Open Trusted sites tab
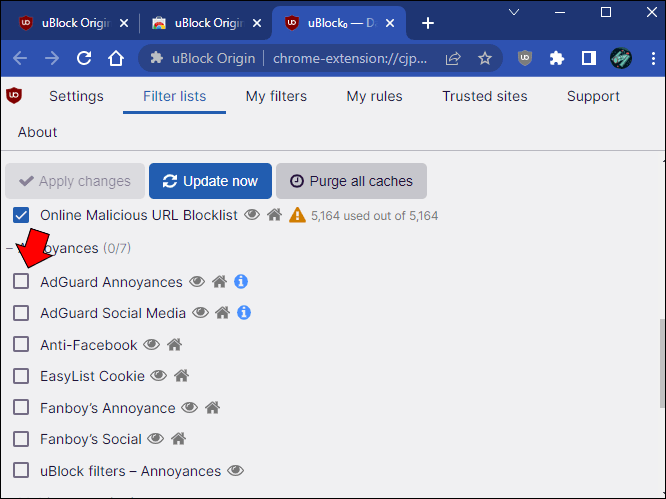Screen dimensions: 666x499 (x=485, y=96)
